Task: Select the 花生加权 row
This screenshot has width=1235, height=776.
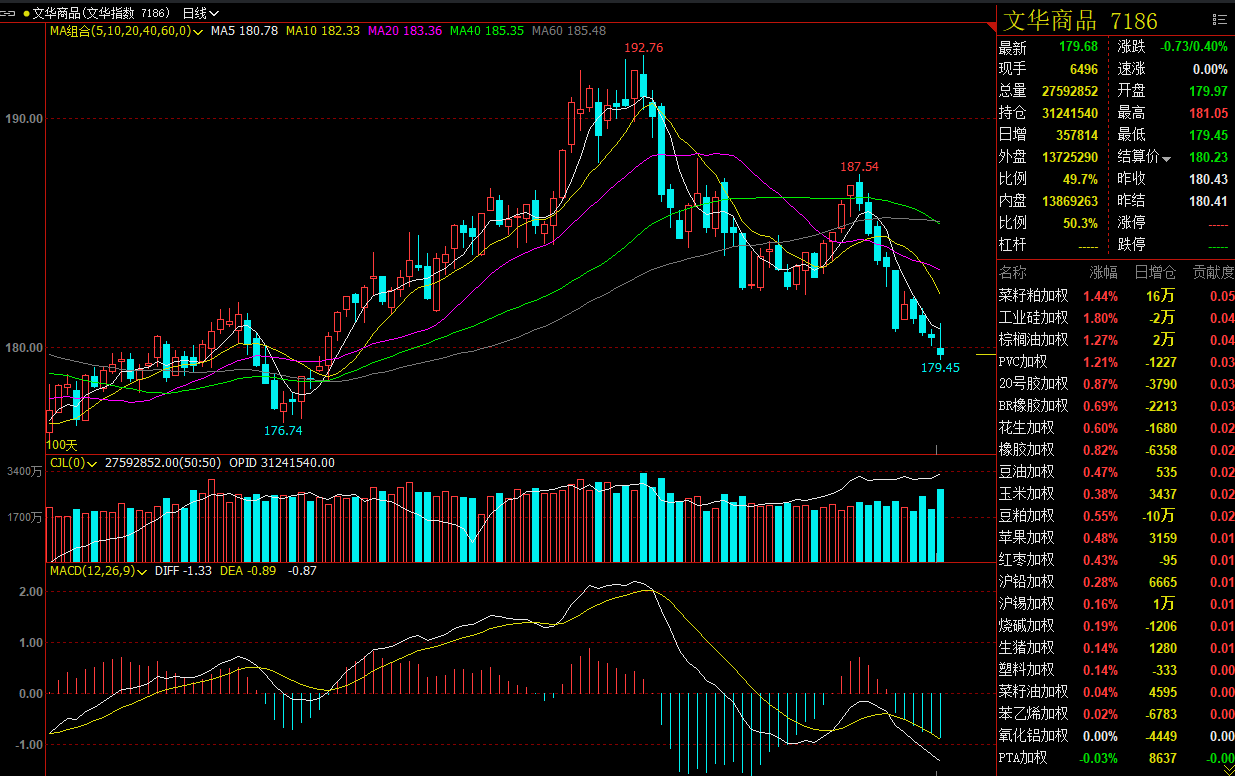Action: point(1116,428)
